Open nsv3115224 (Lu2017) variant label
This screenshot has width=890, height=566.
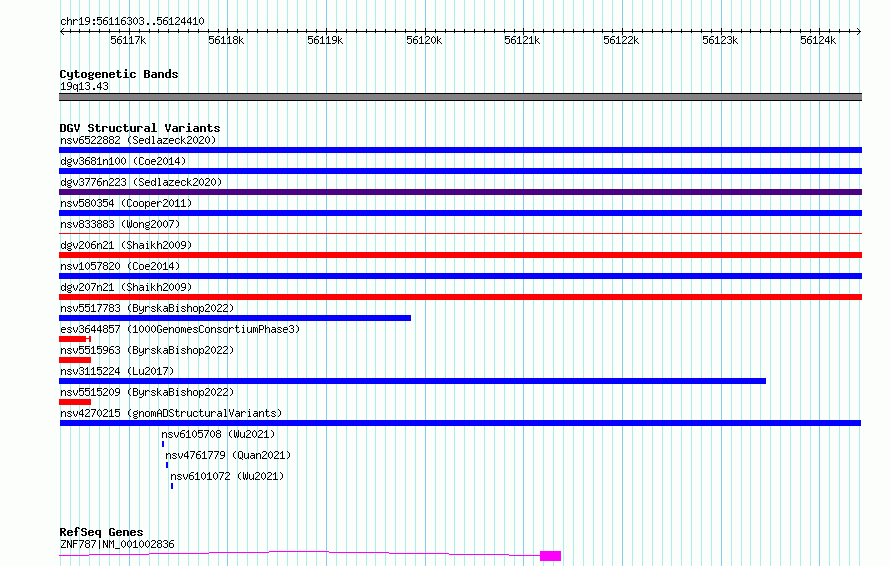coord(117,371)
